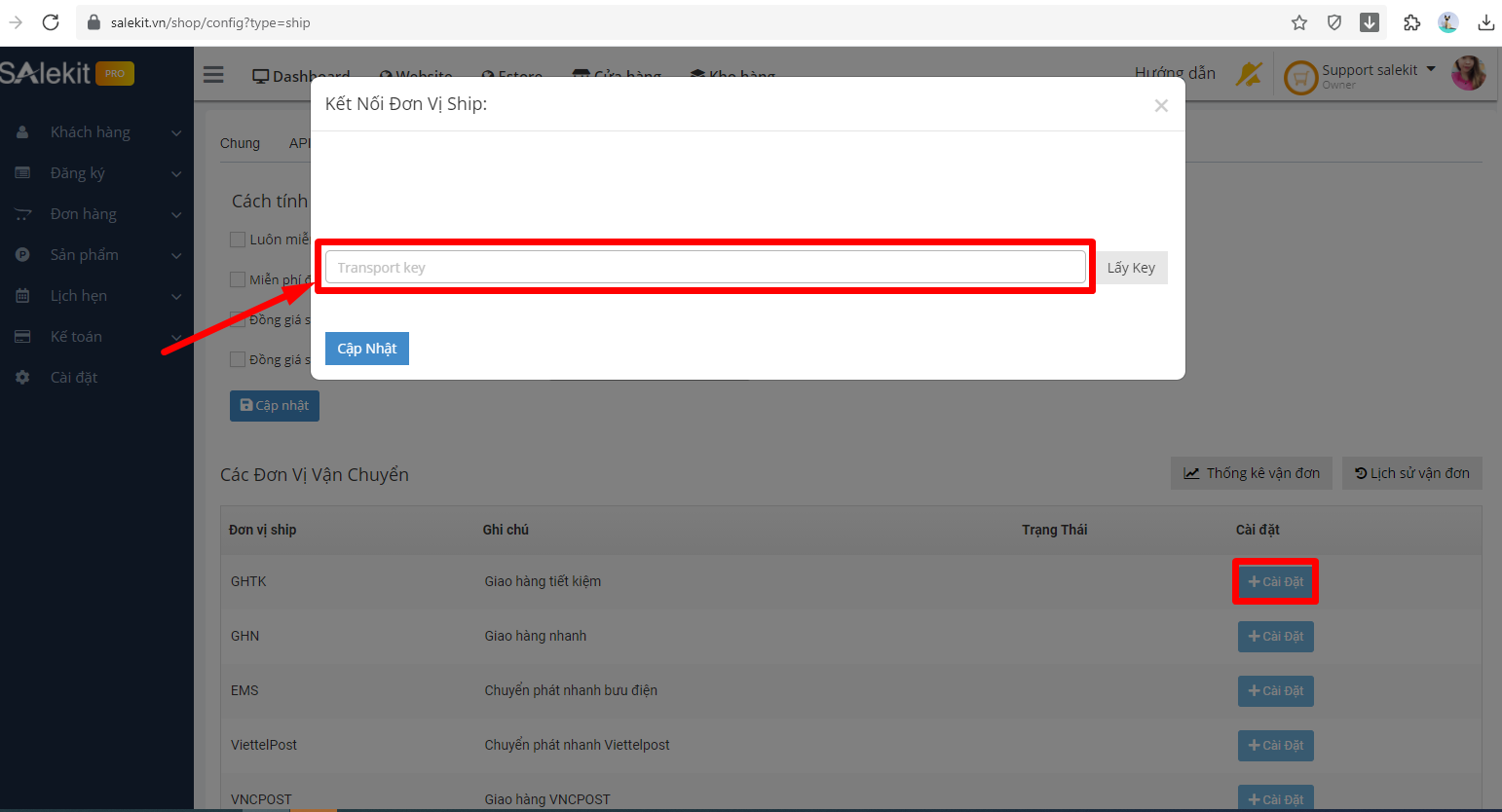The height and width of the screenshot is (812, 1502).
Task: Expand the Sản phẩm sidebar menu
Action: (176, 255)
